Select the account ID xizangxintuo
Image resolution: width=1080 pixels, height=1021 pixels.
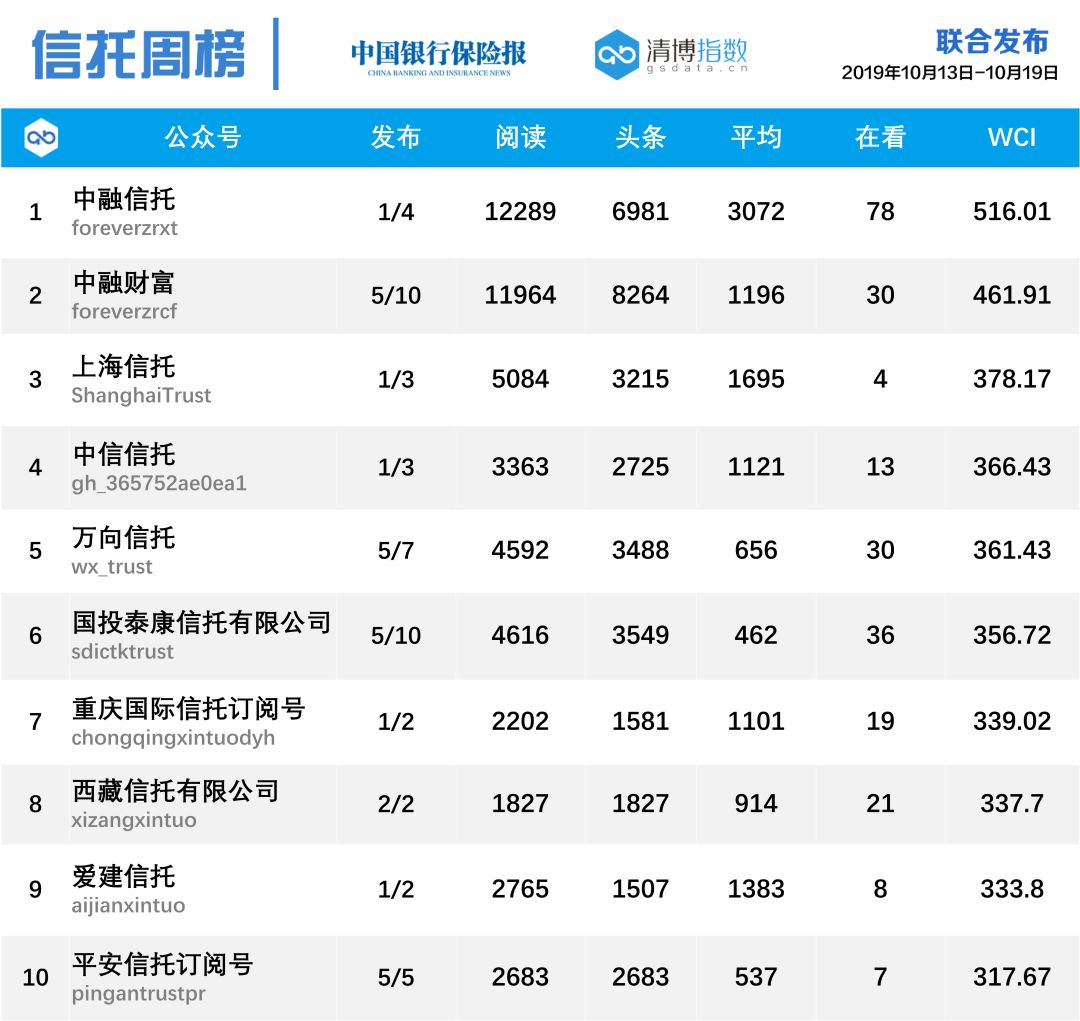134,820
